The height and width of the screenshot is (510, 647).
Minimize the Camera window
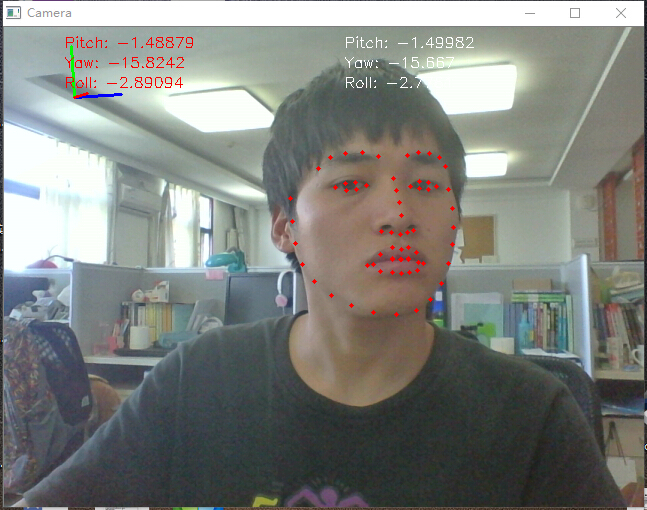coord(529,13)
